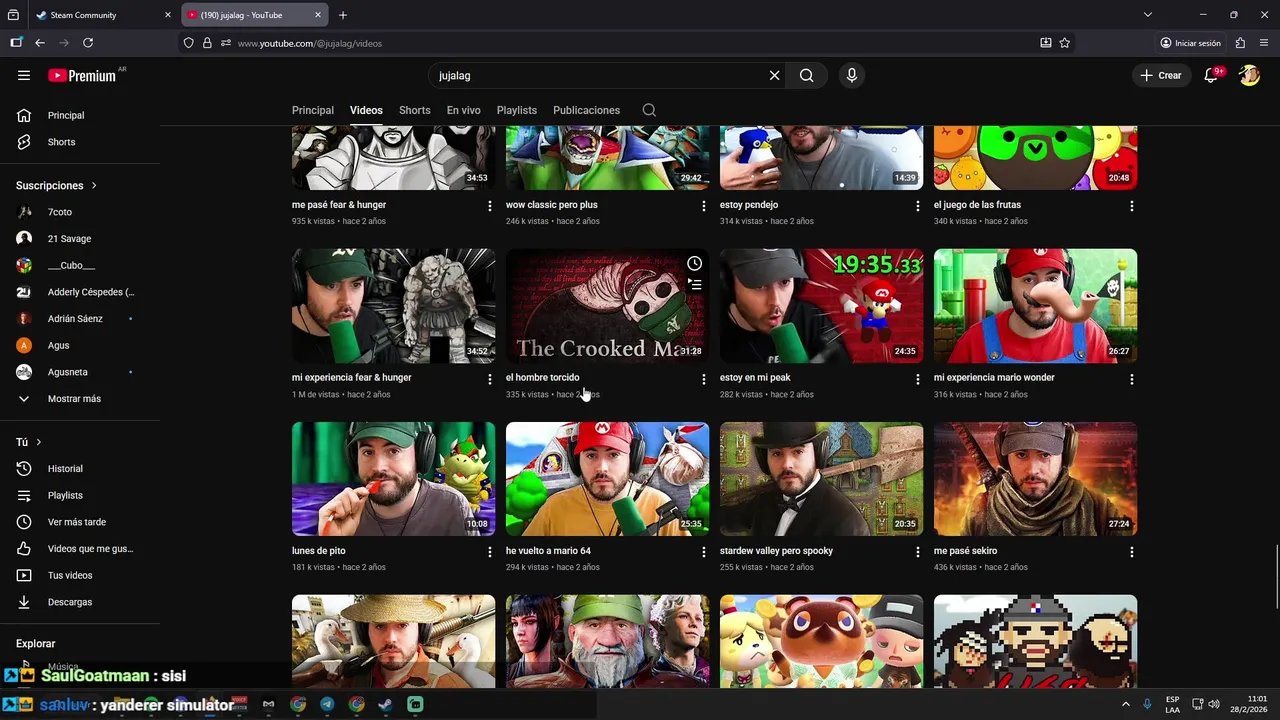
Task: Search within channel magnifier icon
Action: coord(649,110)
